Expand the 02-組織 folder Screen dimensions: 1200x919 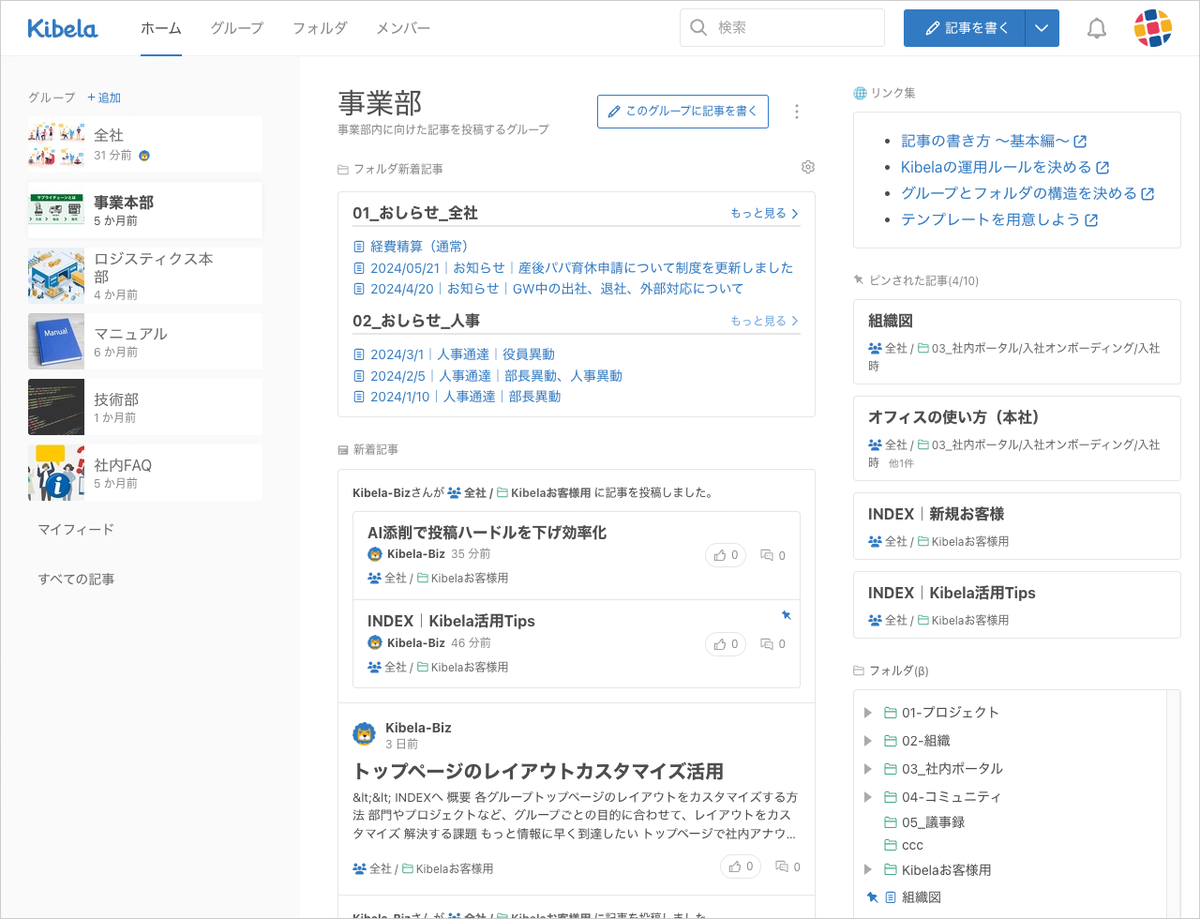coord(868,741)
